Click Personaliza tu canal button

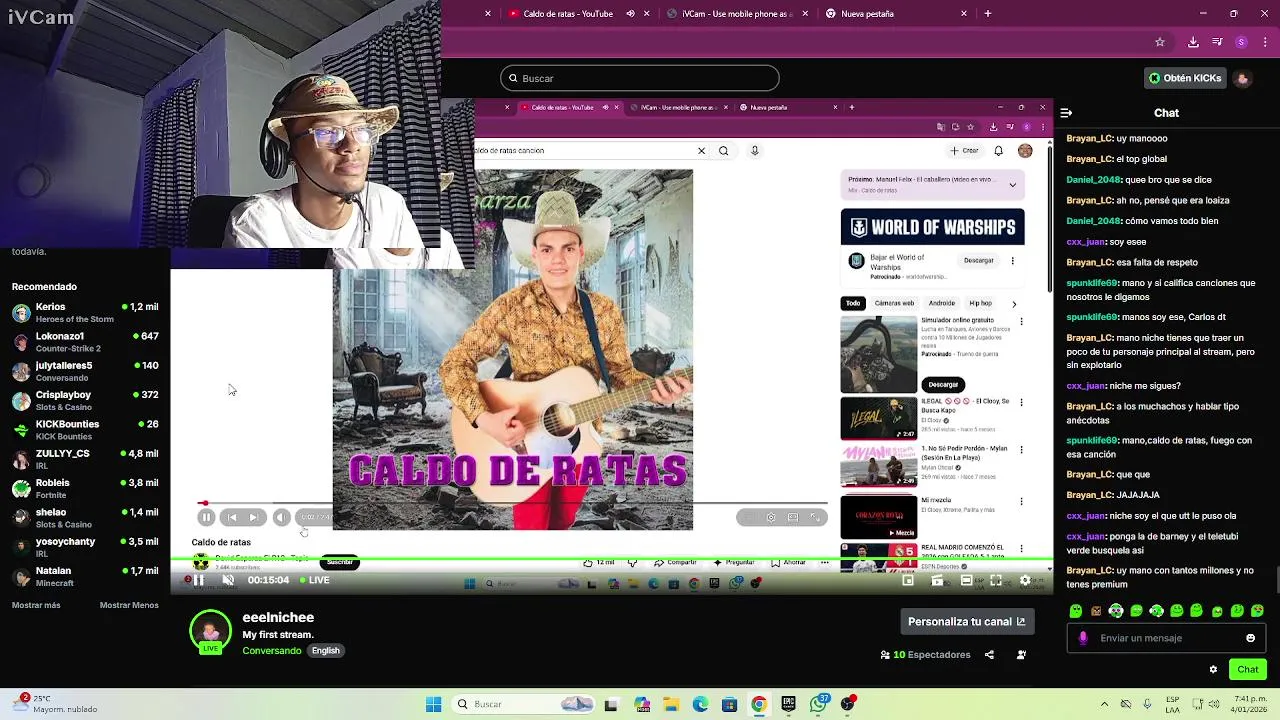967,621
